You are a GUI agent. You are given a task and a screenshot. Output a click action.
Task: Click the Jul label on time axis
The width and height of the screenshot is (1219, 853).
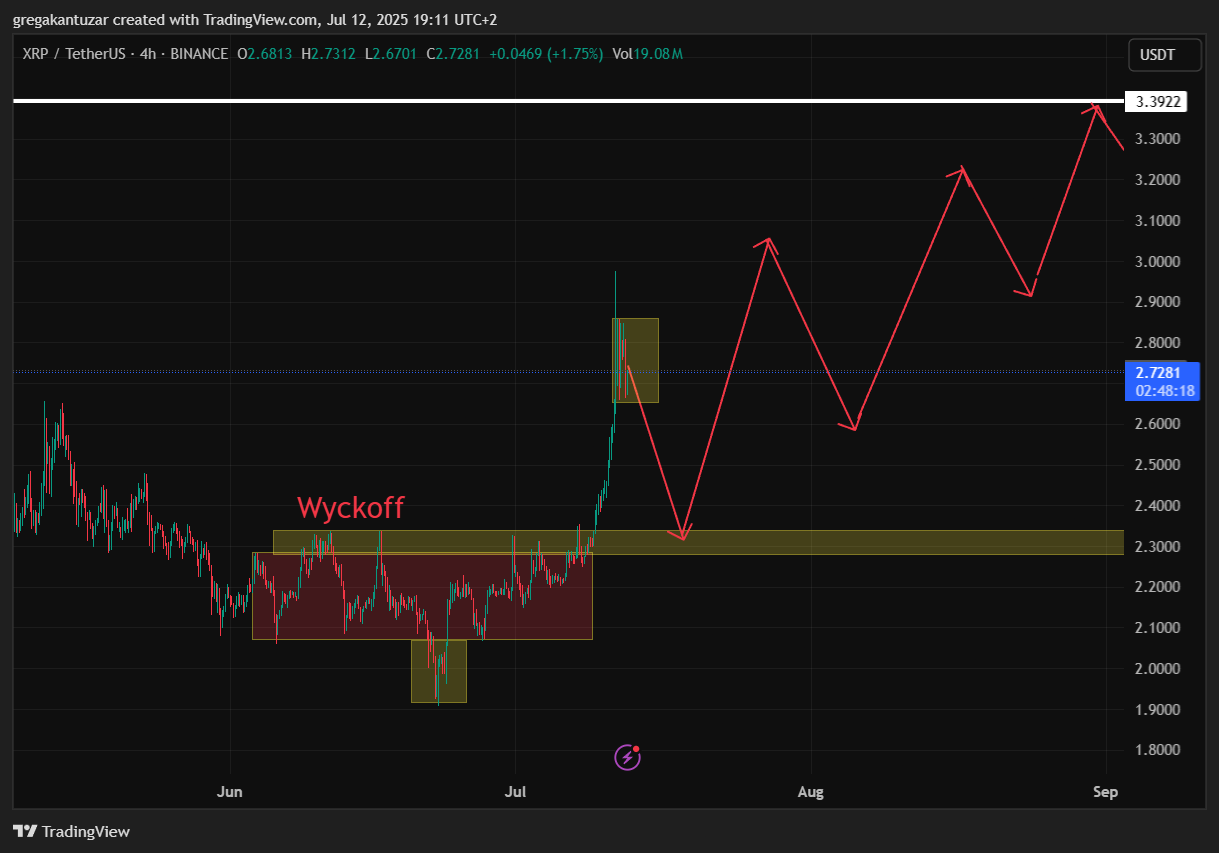[516, 792]
